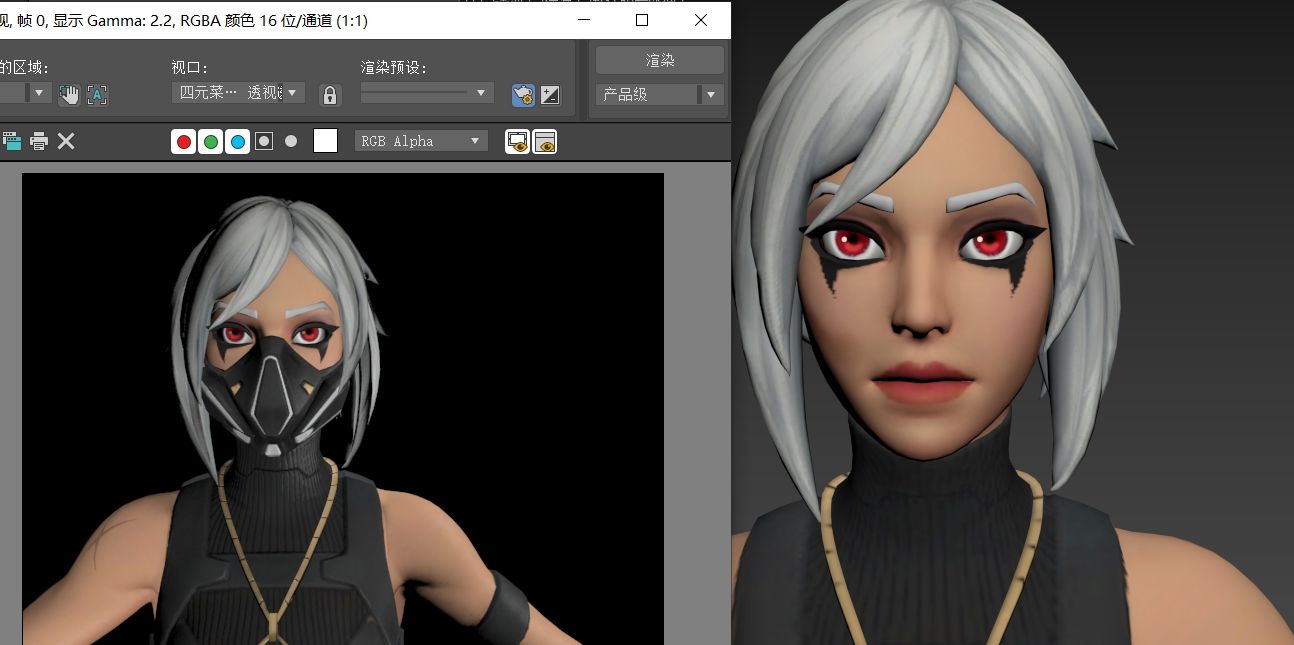Enable monochrome display mode

291,142
